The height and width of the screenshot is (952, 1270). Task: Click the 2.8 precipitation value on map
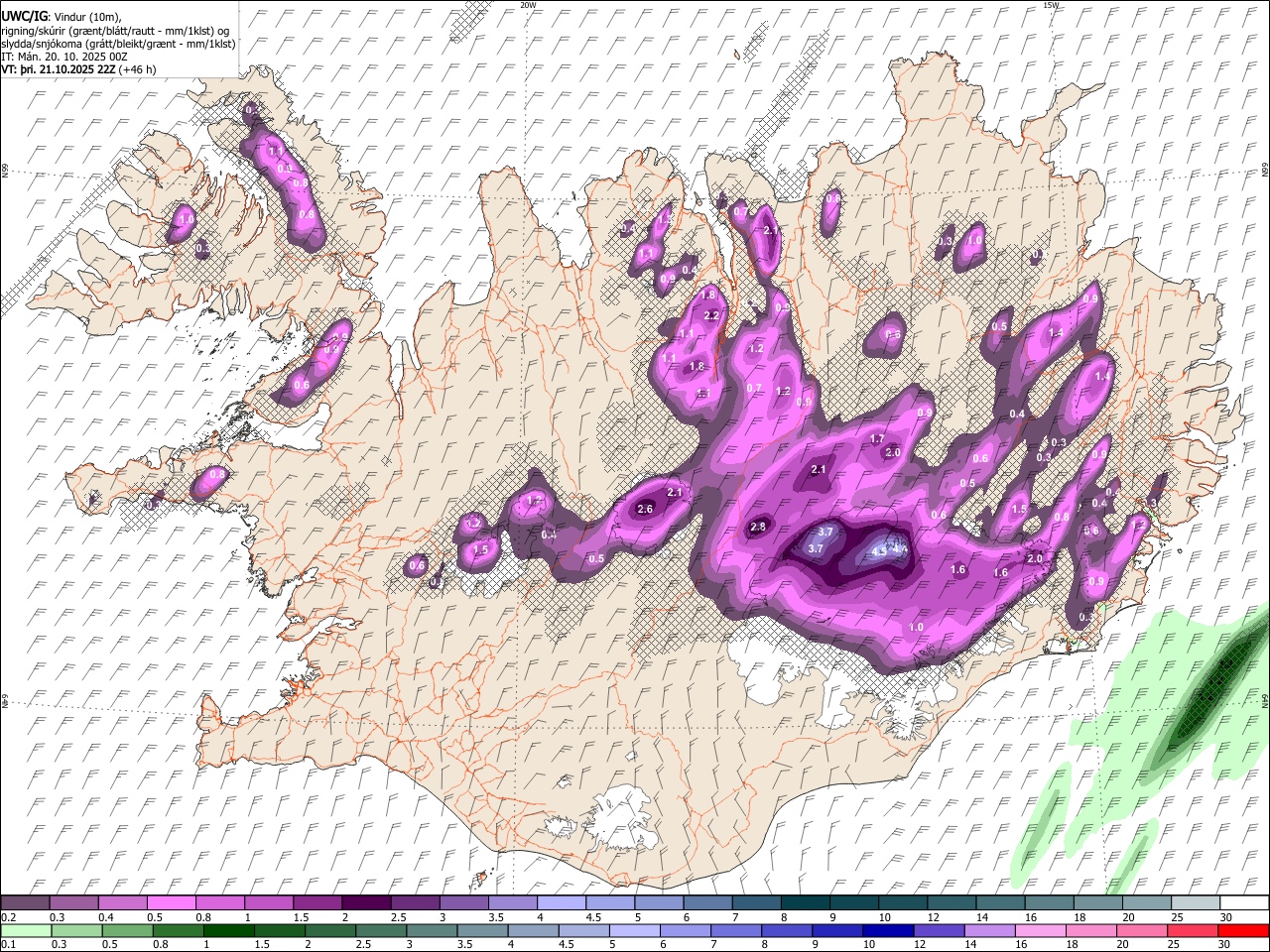coord(758,527)
